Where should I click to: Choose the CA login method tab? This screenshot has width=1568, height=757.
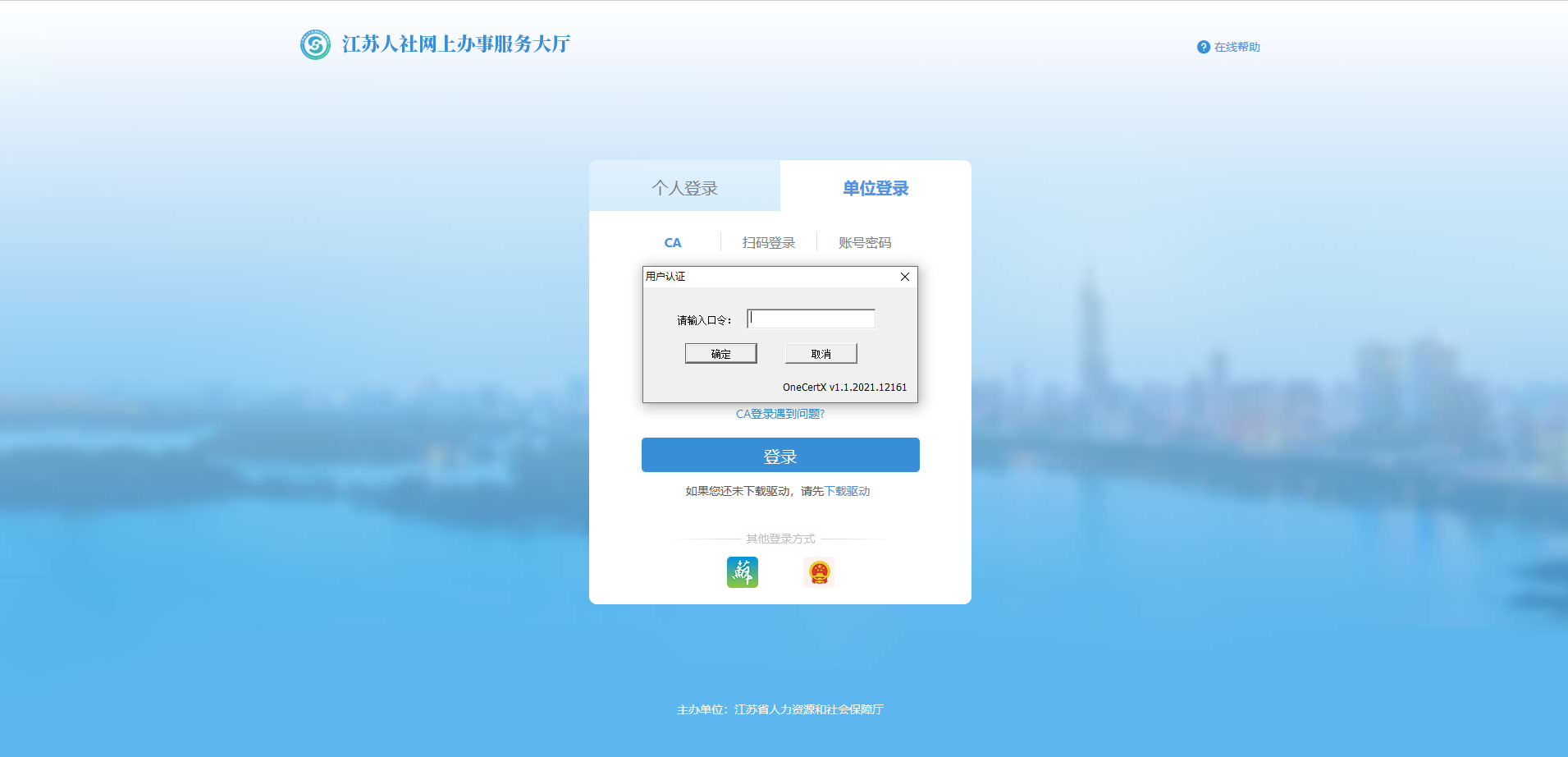point(673,242)
